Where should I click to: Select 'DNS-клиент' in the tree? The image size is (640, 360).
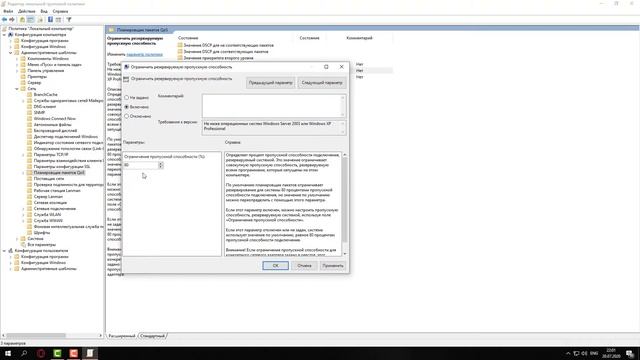pos(45,107)
